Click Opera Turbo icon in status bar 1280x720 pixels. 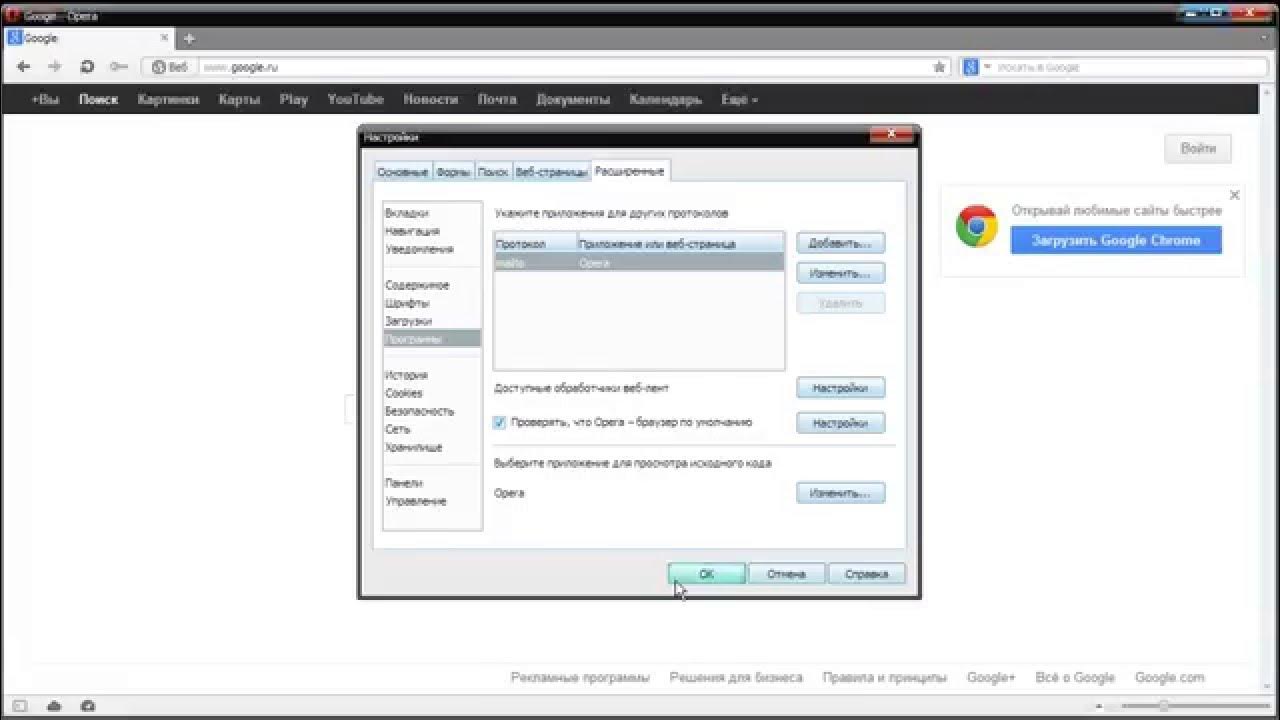87,706
